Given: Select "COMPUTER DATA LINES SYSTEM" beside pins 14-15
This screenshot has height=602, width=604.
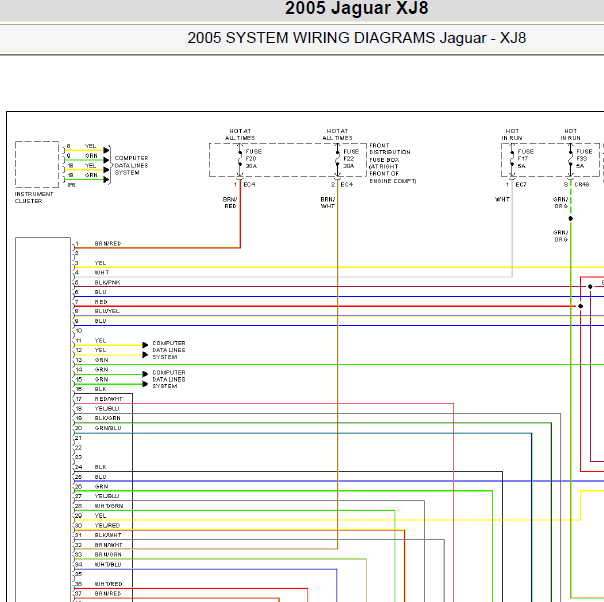Looking at the screenshot, I should tap(169, 379).
